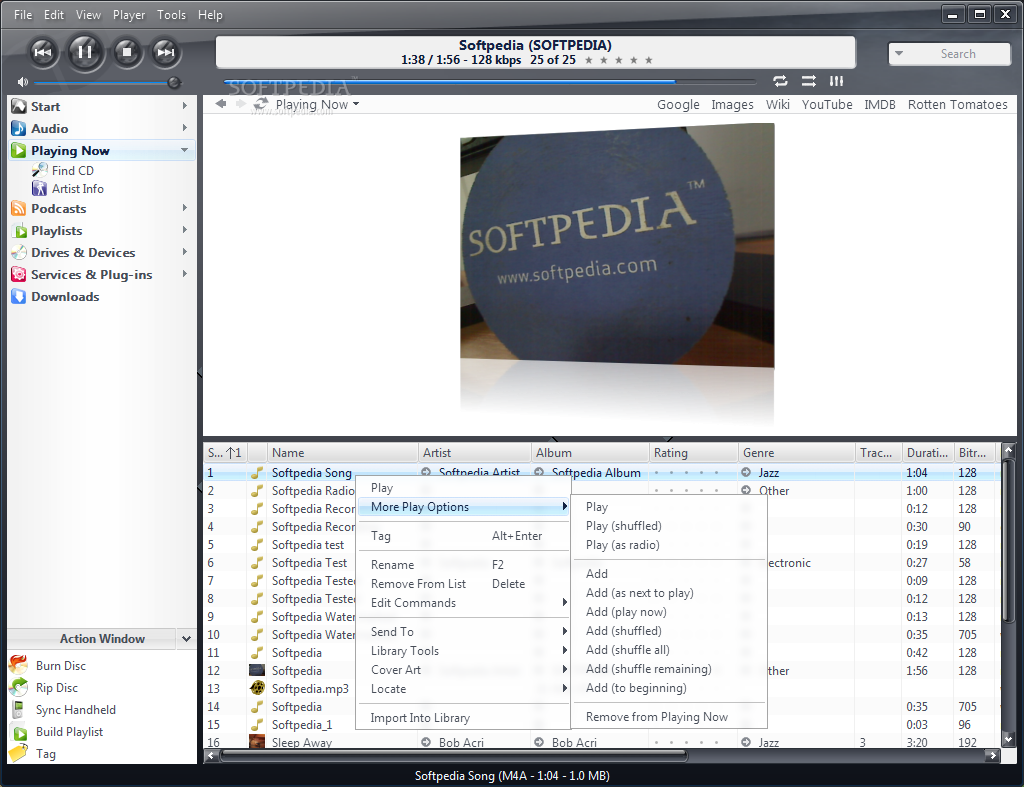Open the Edit menu
Screen dimensions: 1024x787
point(54,14)
